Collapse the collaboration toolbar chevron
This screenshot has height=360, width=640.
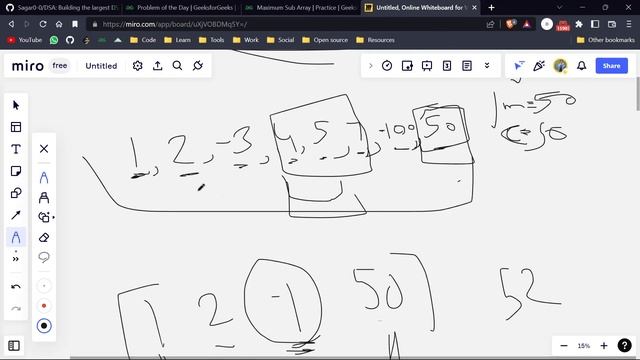coord(371,66)
